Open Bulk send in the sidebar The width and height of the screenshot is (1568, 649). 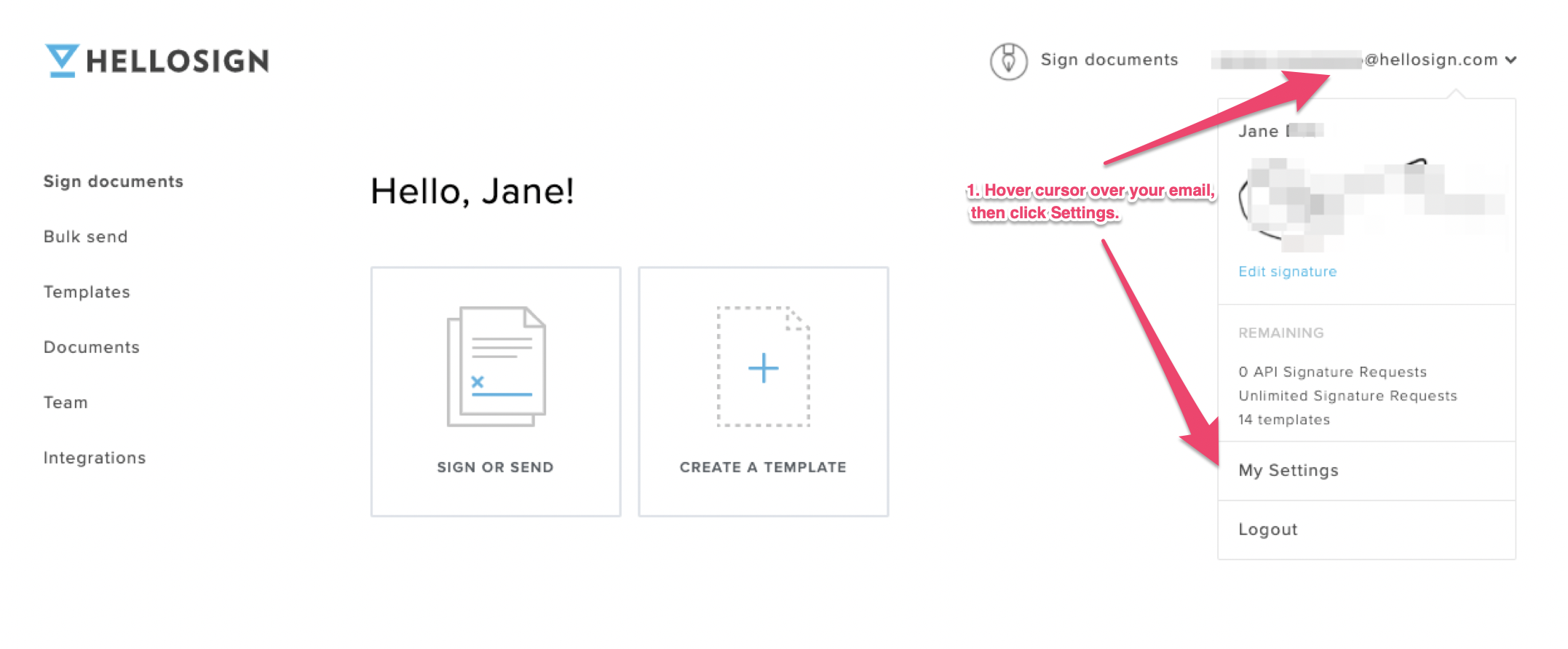[x=86, y=236]
